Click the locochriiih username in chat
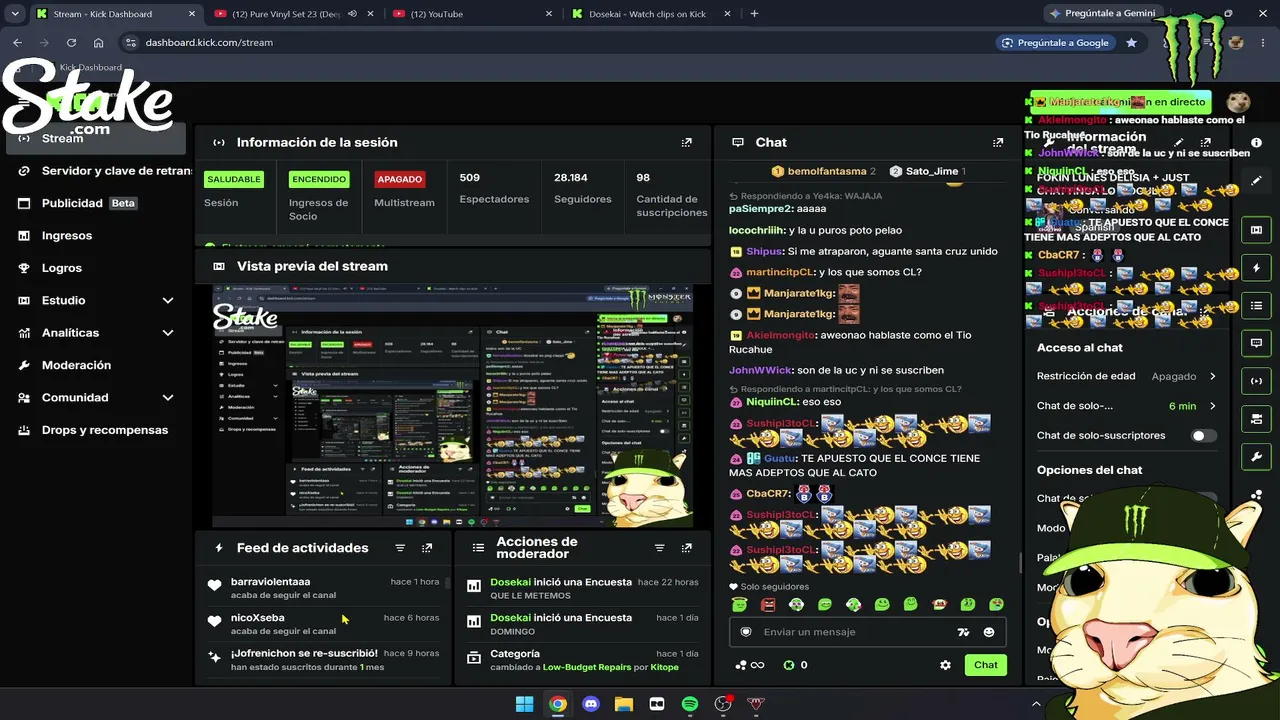The height and width of the screenshot is (720, 1280). tap(757, 230)
